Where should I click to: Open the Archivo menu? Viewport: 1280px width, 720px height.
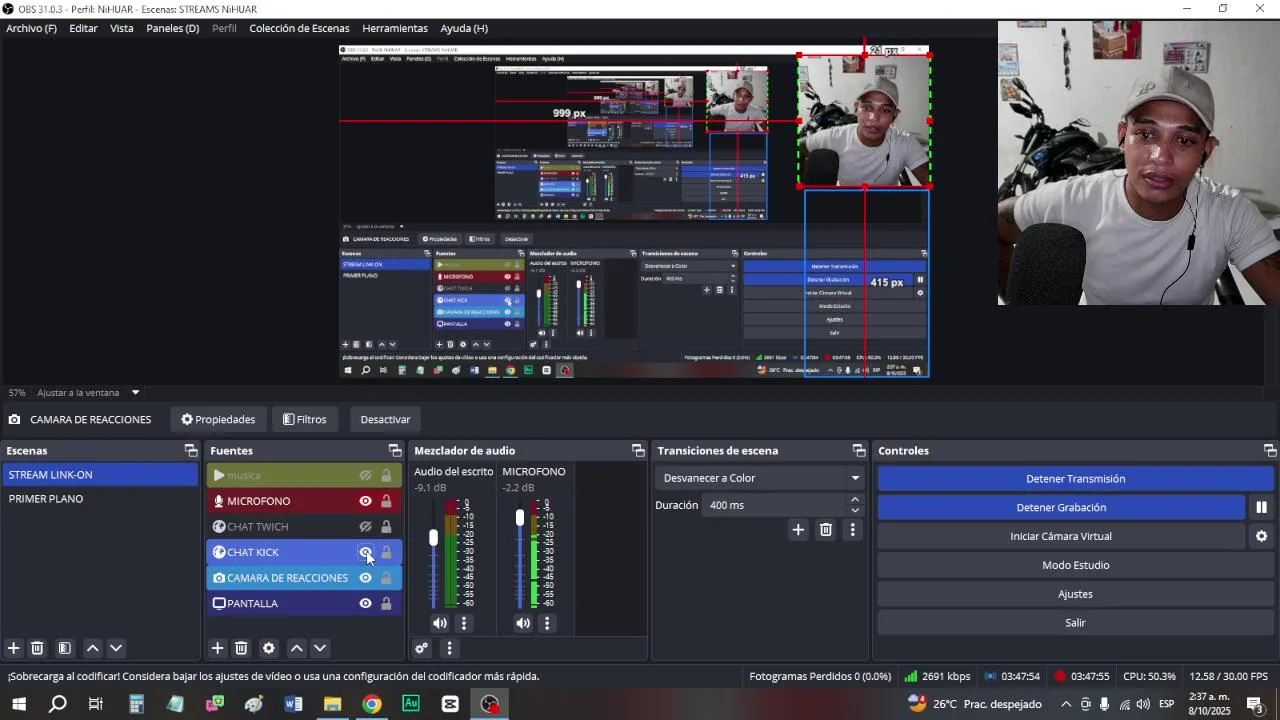[31, 28]
